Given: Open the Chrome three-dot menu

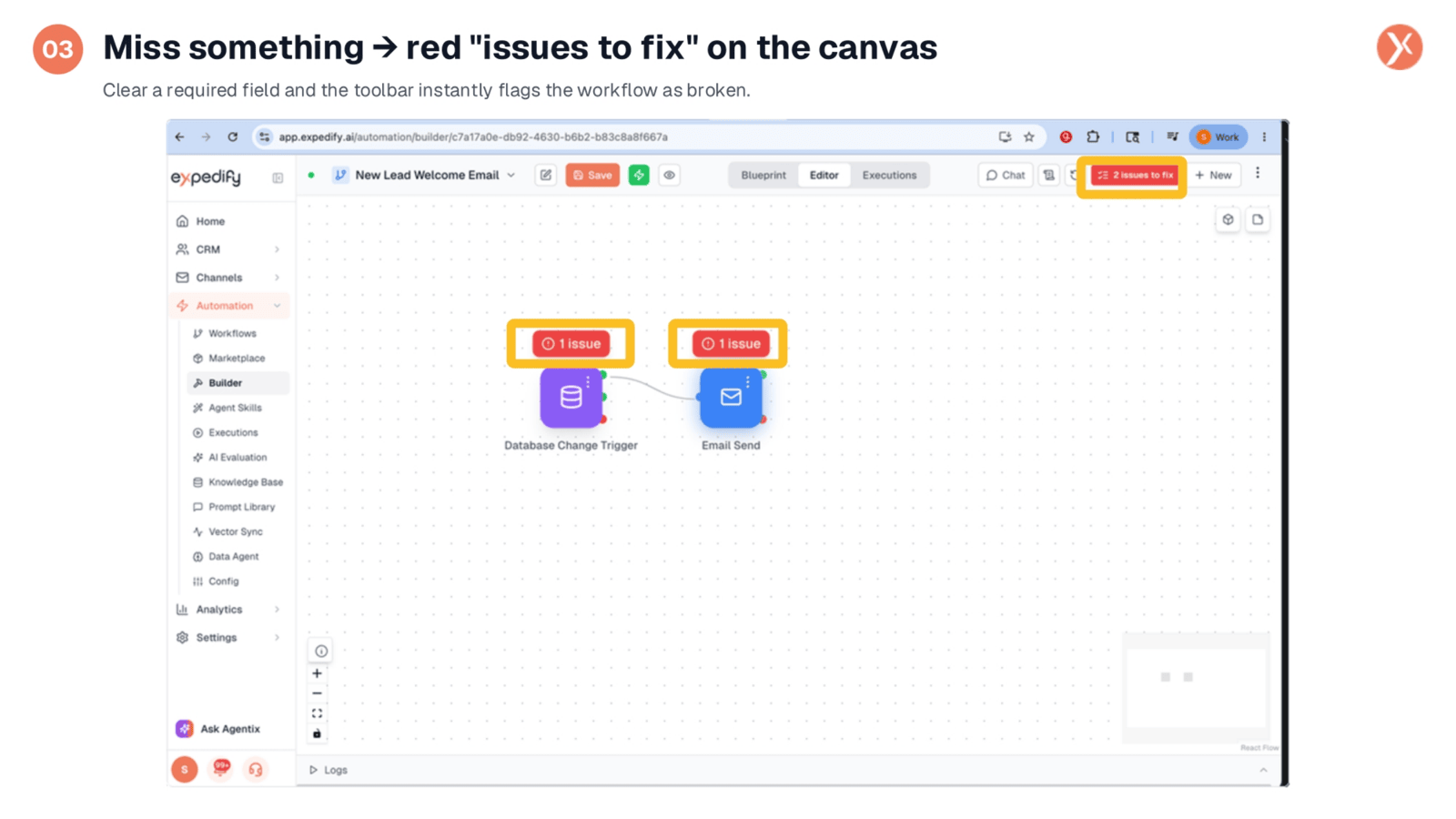Looking at the screenshot, I should 1264,137.
